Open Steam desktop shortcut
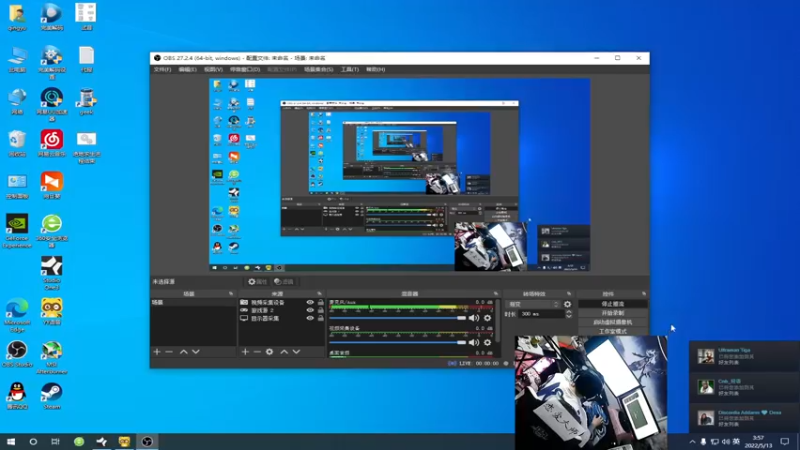The image size is (800, 450). (x=52, y=396)
